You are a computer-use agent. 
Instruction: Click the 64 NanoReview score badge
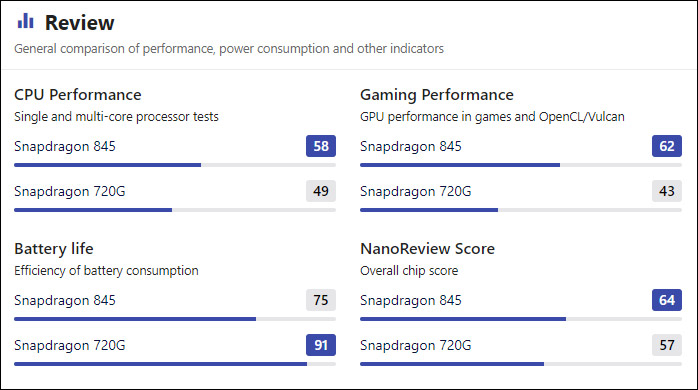tap(667, 300)
